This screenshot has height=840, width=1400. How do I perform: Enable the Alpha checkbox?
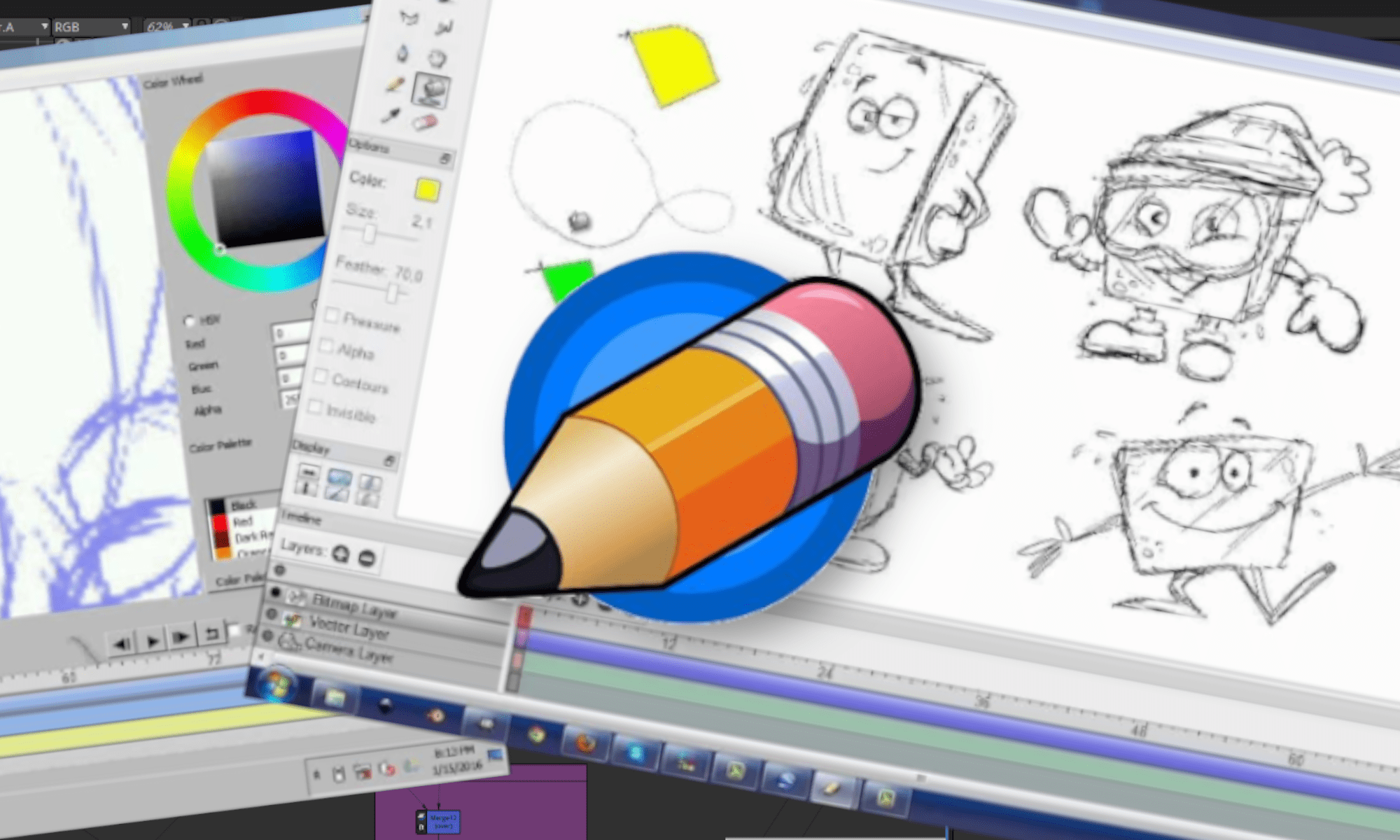326,345
